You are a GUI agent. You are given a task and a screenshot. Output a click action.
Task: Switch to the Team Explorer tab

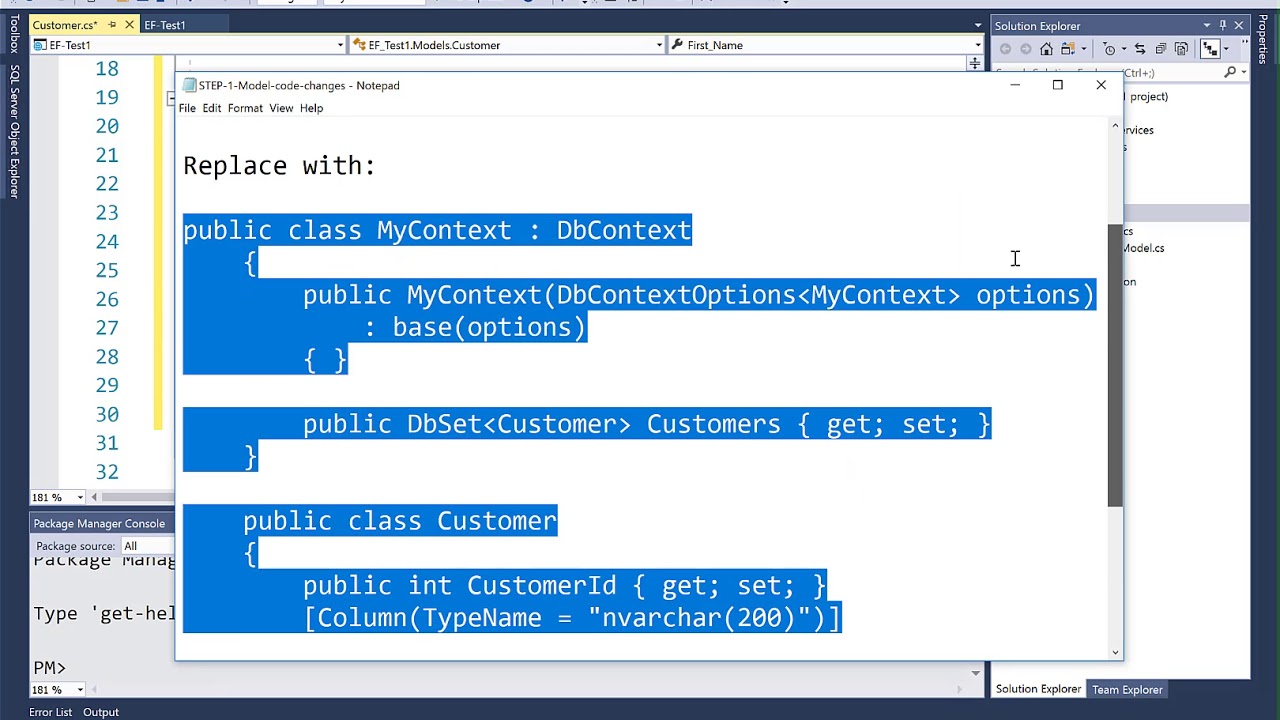point(1127,689)
